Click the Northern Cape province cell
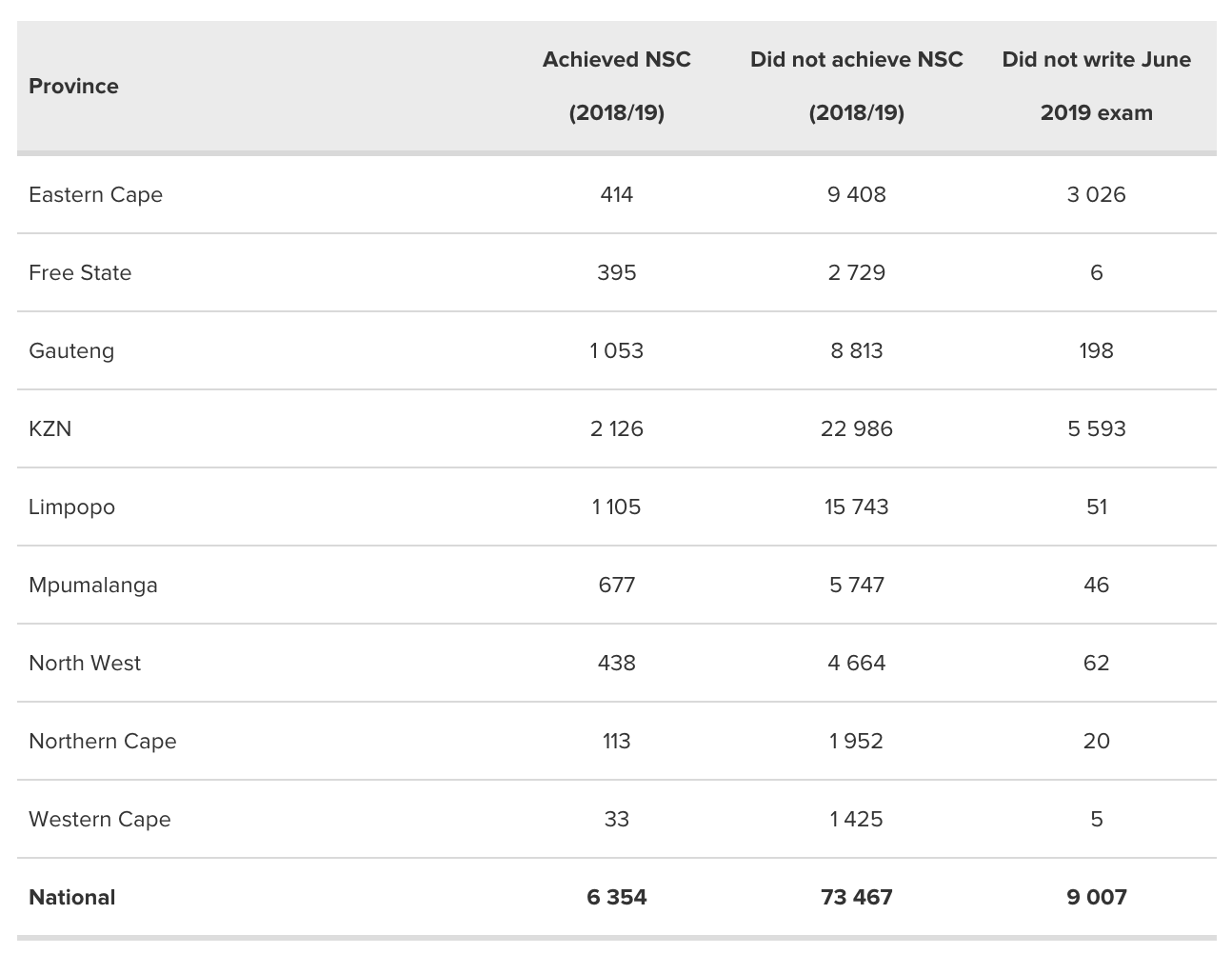Viewport: 1232px width, 954px height. pos(103,741)
